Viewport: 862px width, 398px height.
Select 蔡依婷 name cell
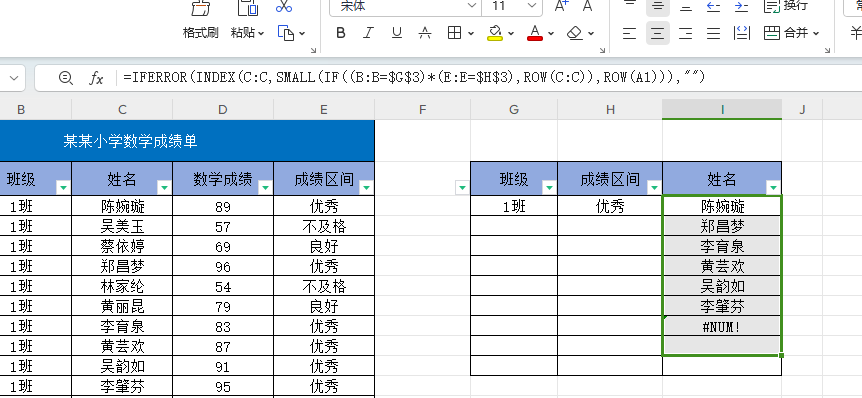[x=122, y=246]
